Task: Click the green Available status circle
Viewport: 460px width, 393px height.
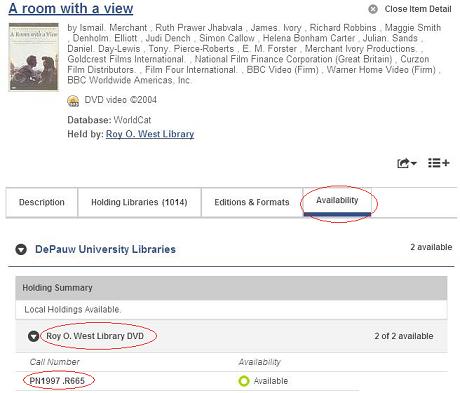Action: (244, 381)
